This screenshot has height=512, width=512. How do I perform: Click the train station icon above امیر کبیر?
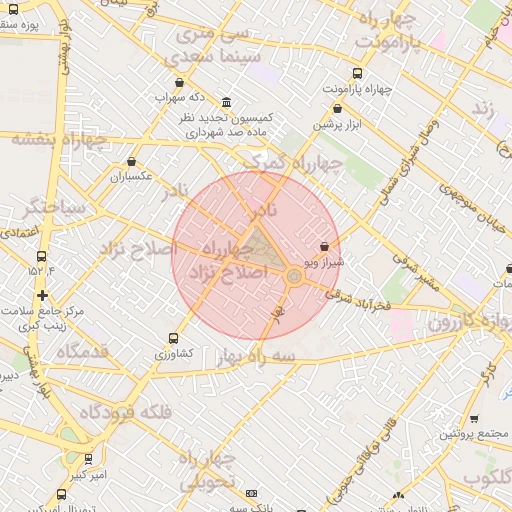coord(88,459)
